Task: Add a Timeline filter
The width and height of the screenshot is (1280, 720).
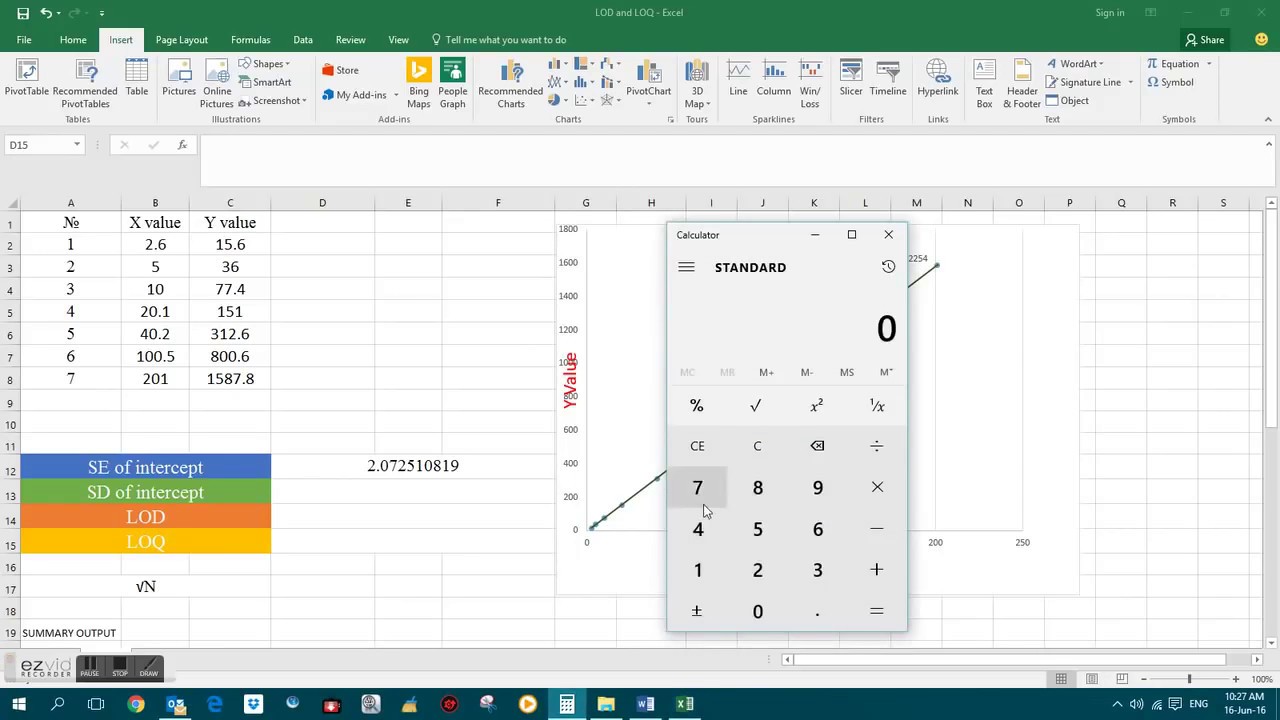Action: 888,79
